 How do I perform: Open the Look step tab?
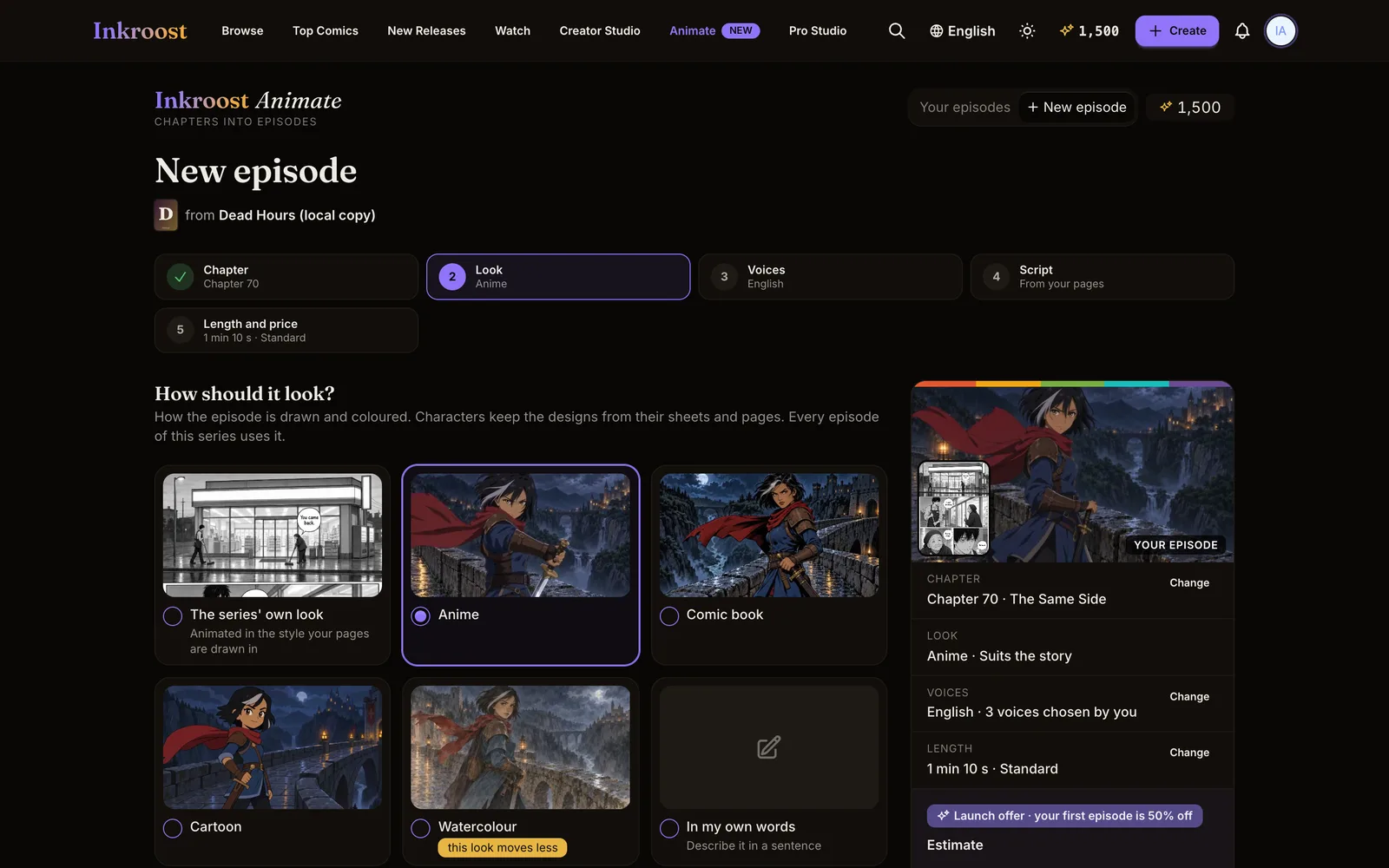point(558,277)
